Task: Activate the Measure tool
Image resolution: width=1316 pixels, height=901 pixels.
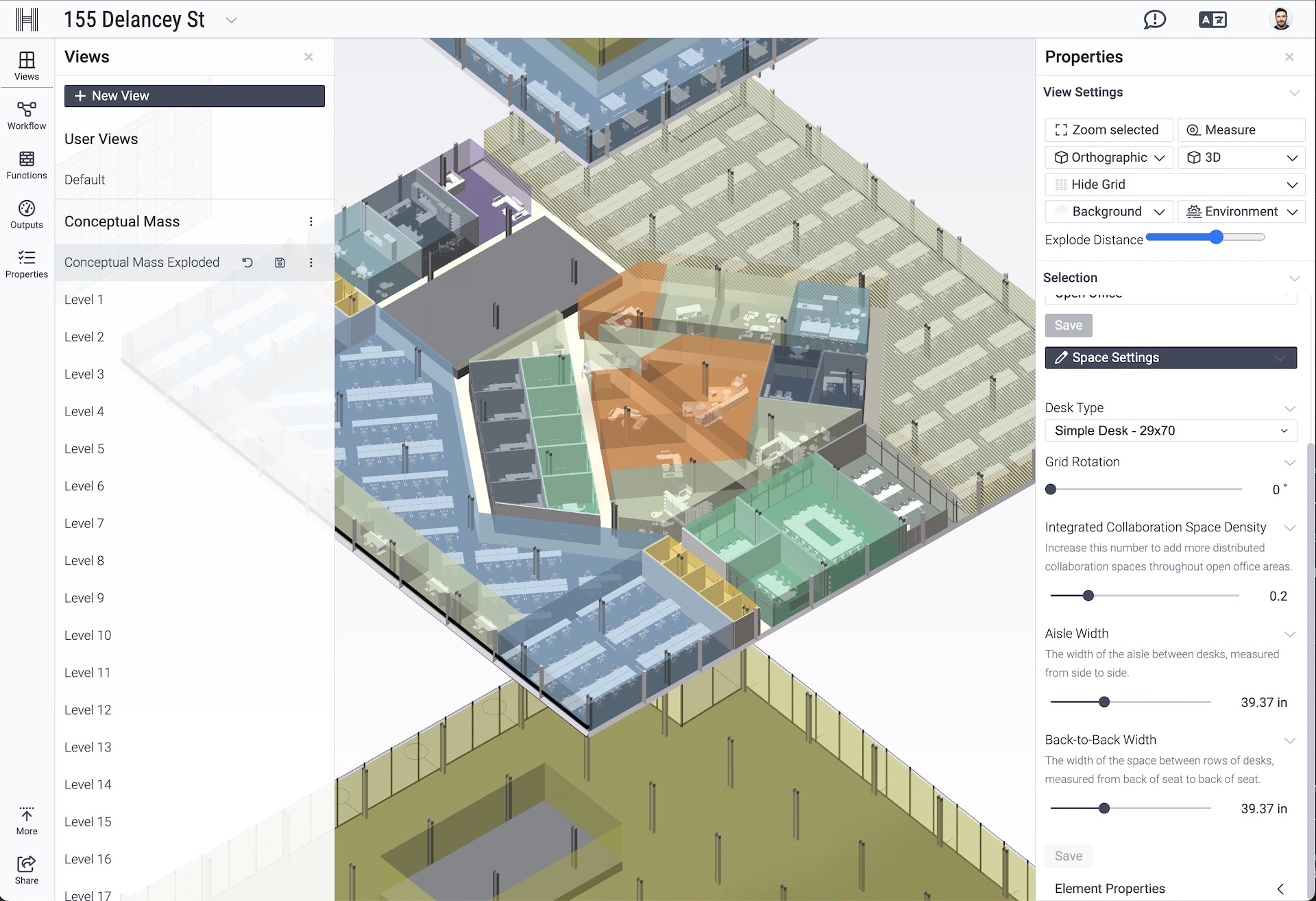Action: coord(1241,130)
